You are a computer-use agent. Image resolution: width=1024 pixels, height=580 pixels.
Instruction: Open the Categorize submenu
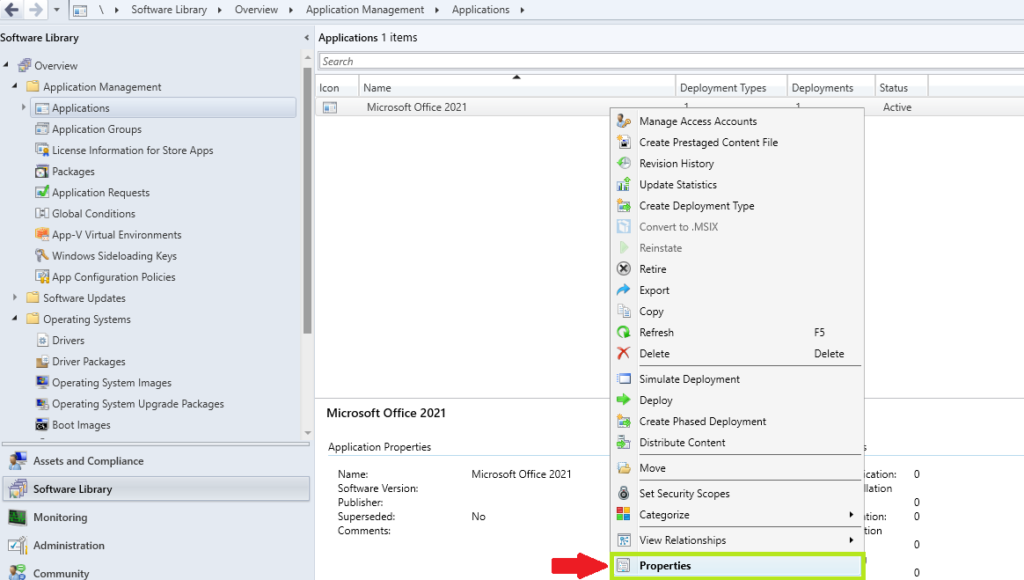click(x=737, y=514)
